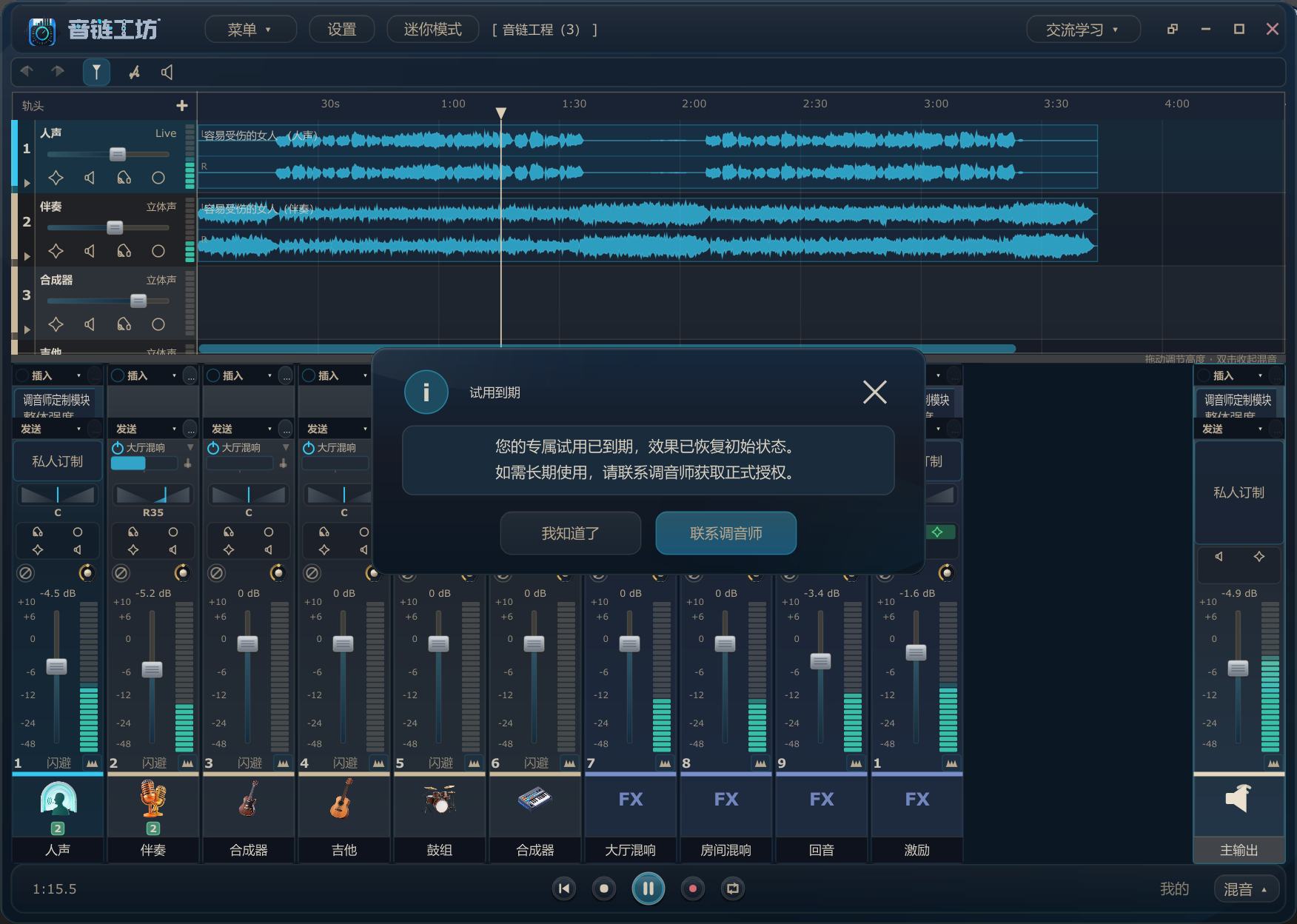Click the effects star icon on 合成器 track
The image size is (1297, 924).
pos(56,324)
